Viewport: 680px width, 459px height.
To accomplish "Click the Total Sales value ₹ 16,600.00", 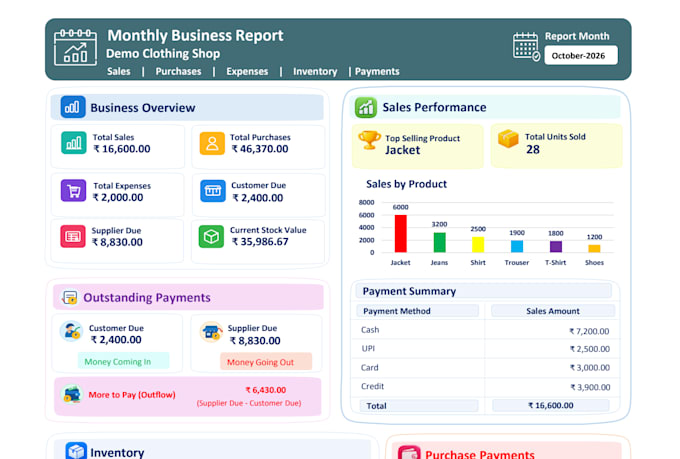I will click(x=122, y=149).
